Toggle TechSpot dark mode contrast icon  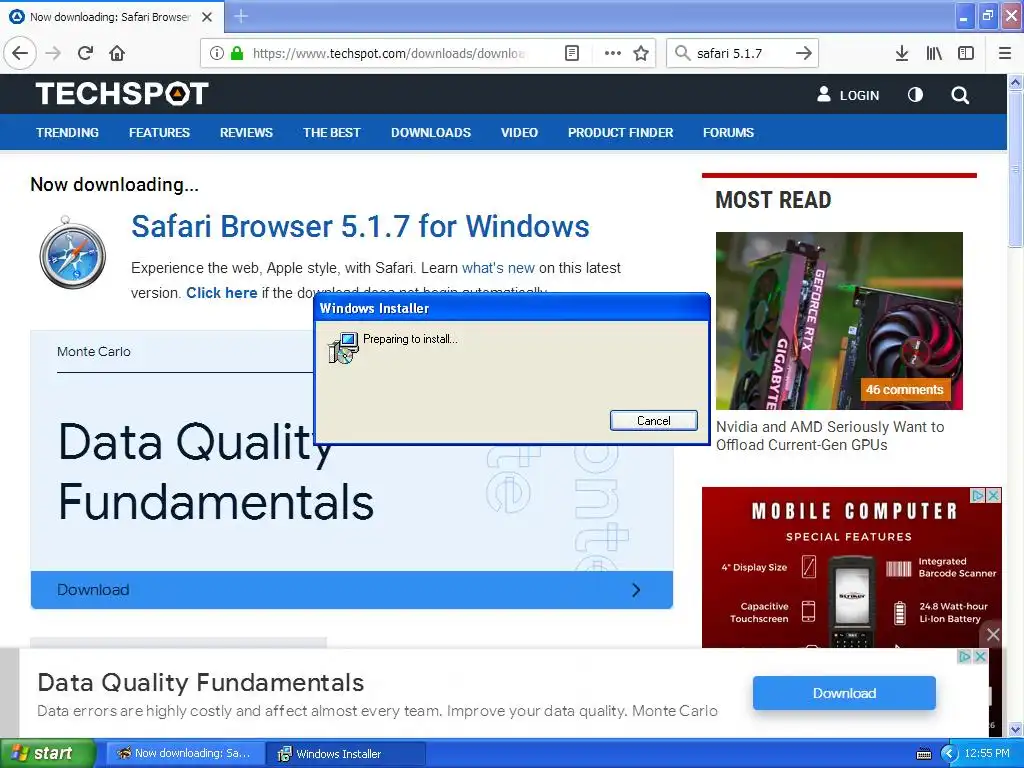pyautogui.click(x=916, y=95)
